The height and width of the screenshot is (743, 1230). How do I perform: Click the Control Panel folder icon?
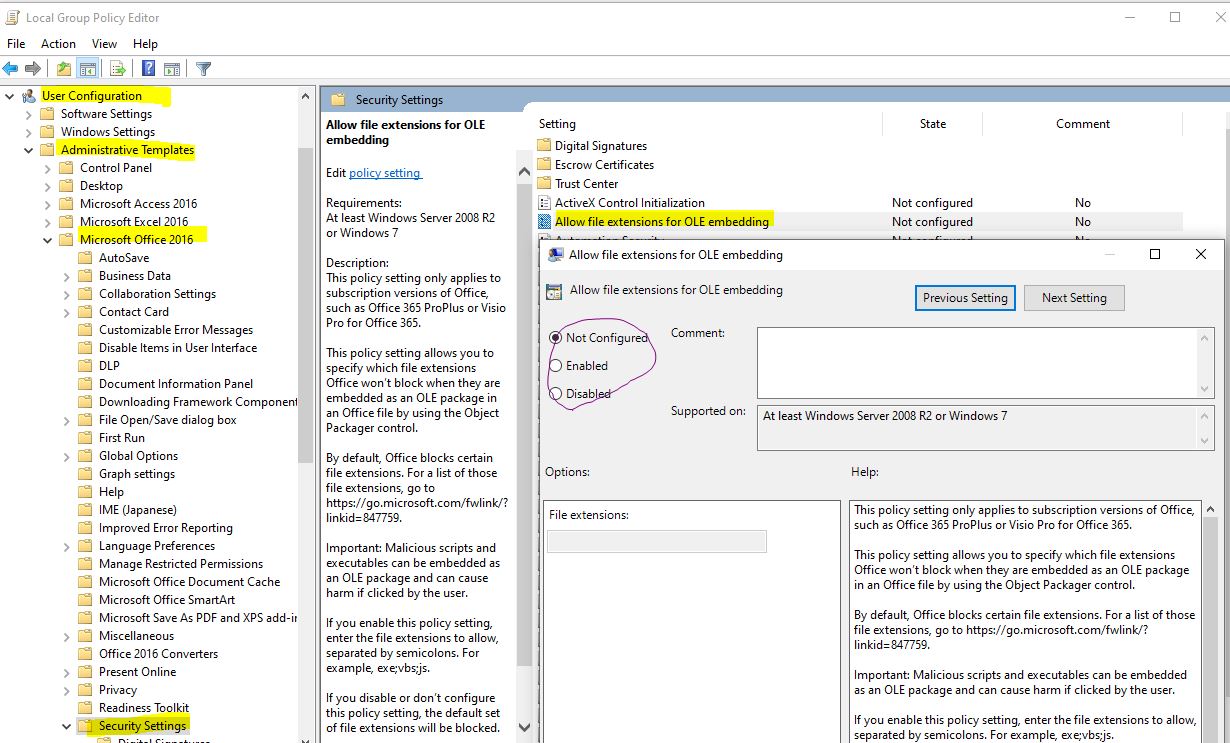coord(66,168)
